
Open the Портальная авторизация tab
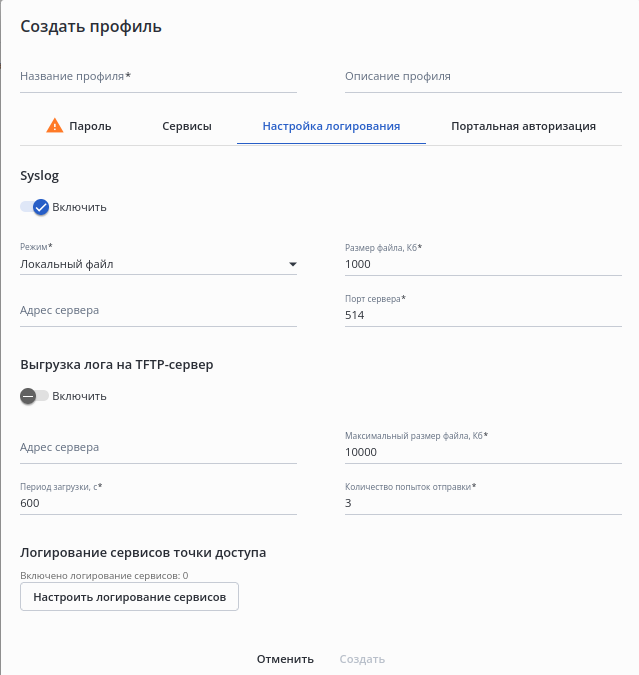pyautogui.click(x=523, y=127)
